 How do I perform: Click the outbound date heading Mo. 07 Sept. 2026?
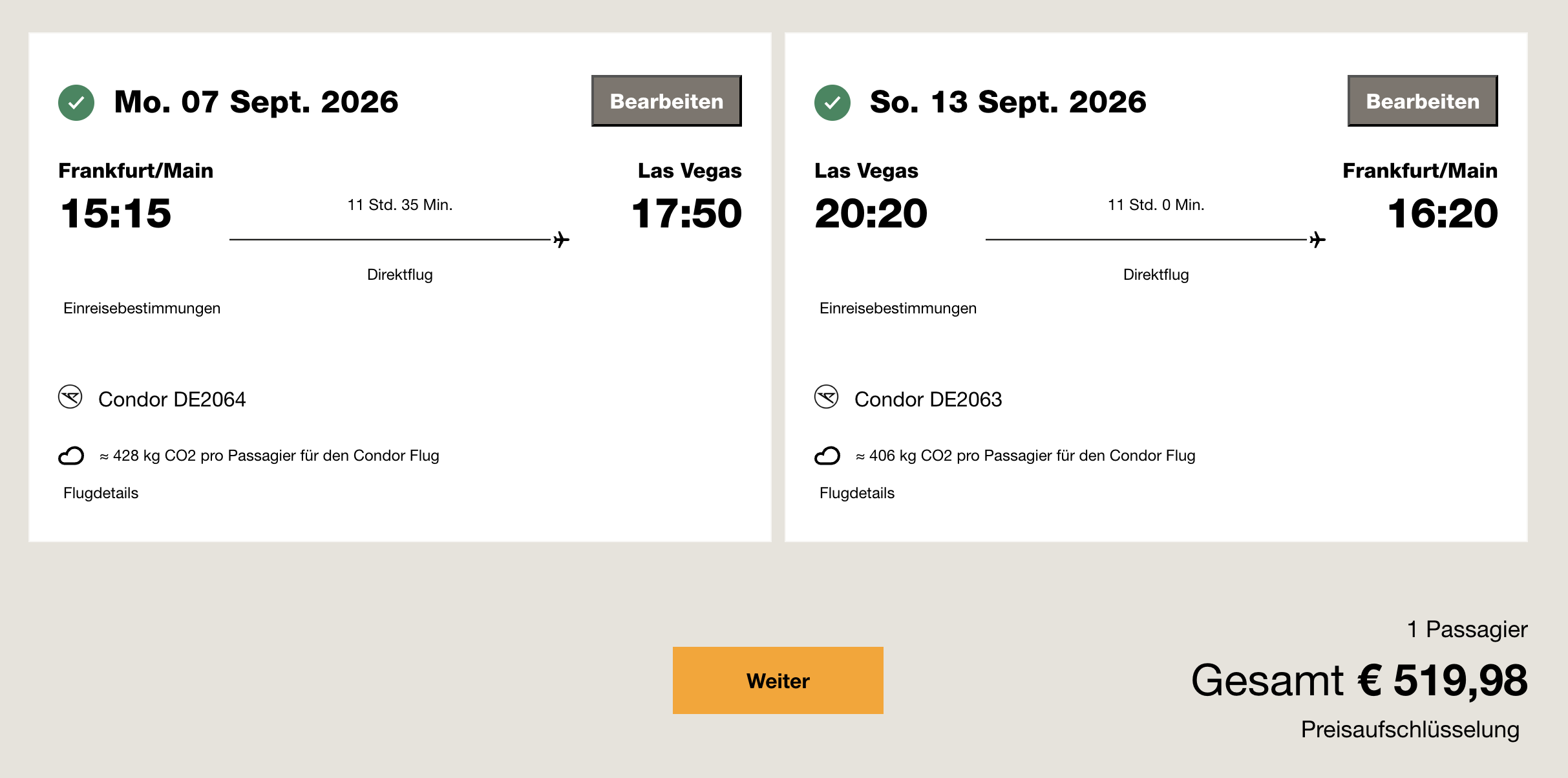(256, 102)
